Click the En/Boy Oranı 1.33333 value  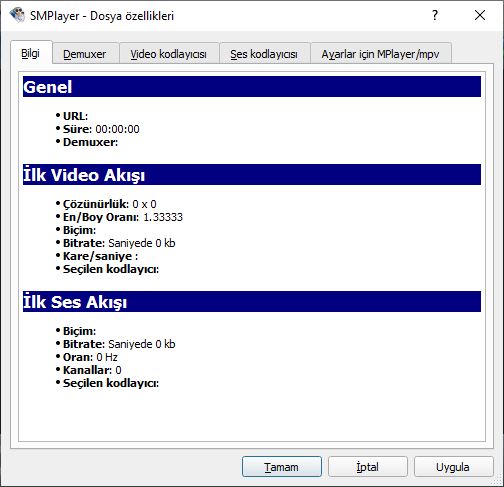pyautogui.click(x=163, y=217)
